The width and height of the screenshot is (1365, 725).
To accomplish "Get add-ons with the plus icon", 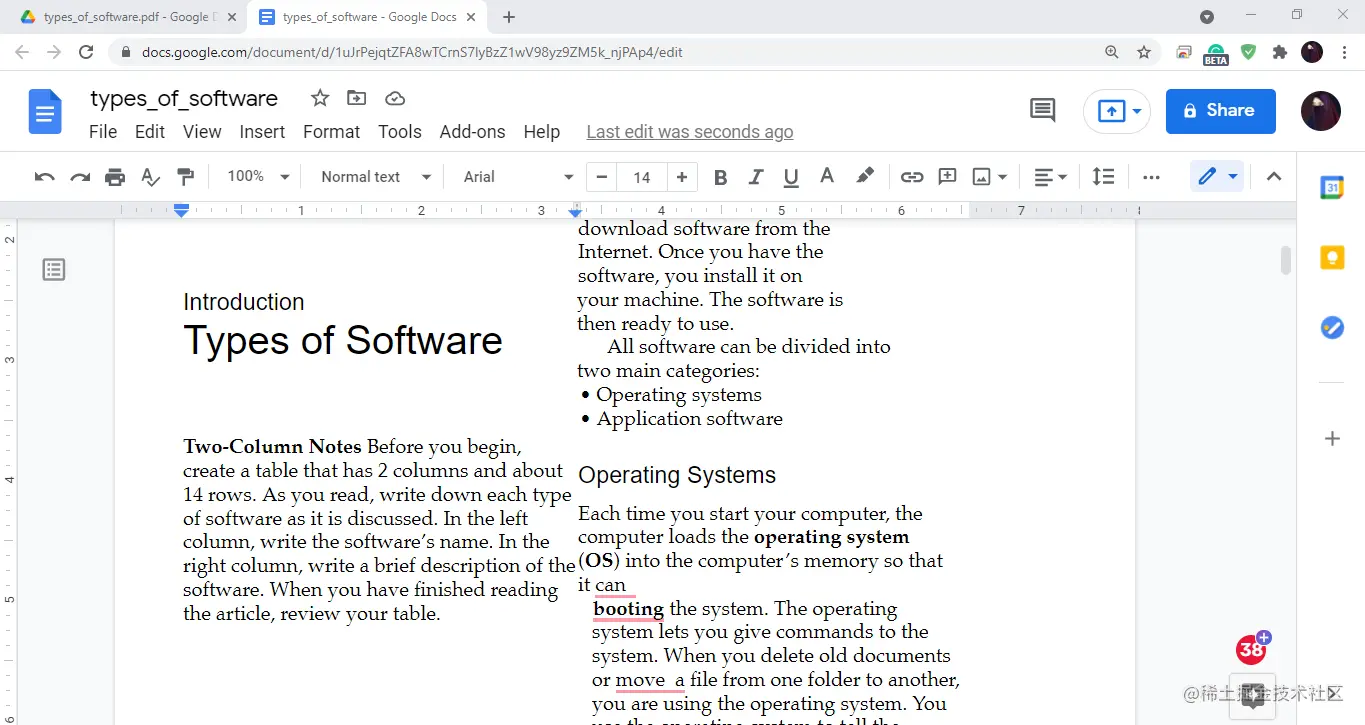I will coord(1332,439).
